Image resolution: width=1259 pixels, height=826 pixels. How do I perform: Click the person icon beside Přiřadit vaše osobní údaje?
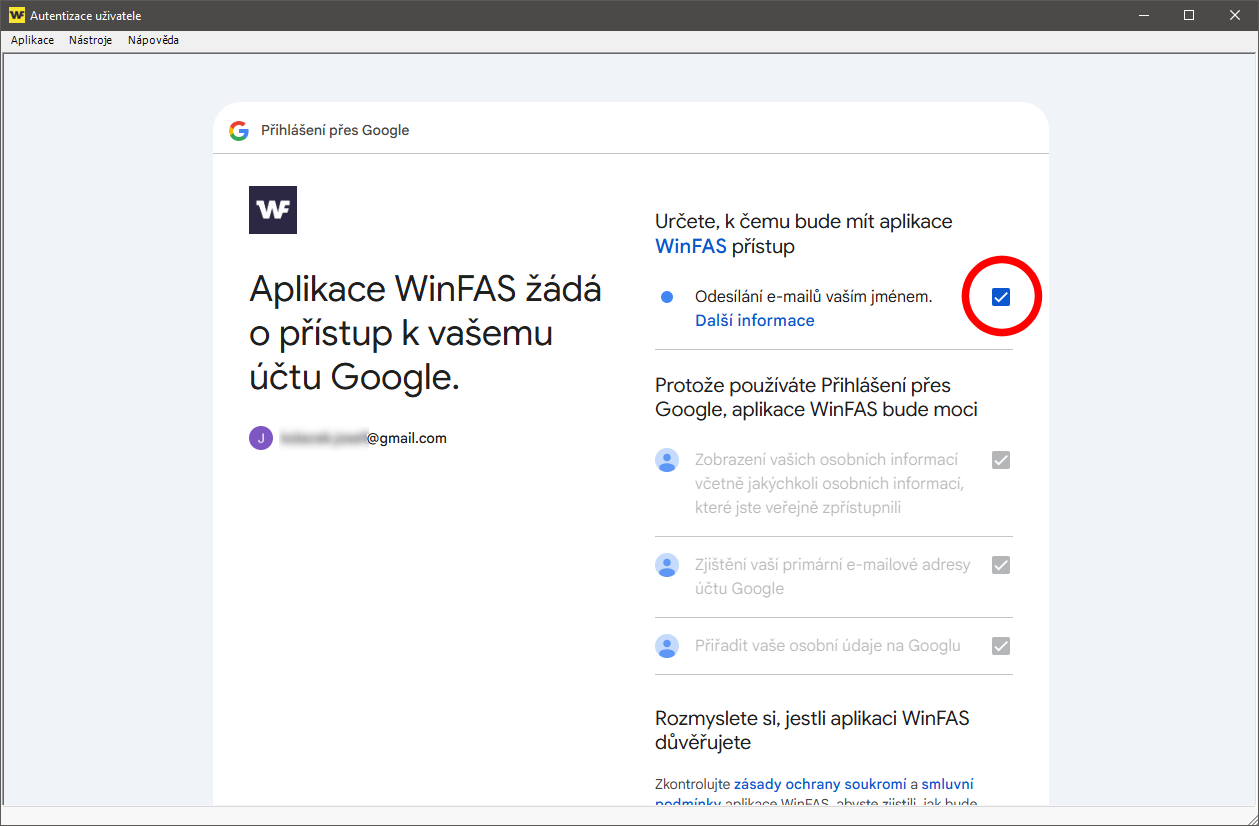pyautogui.click(x=667, y=646)
